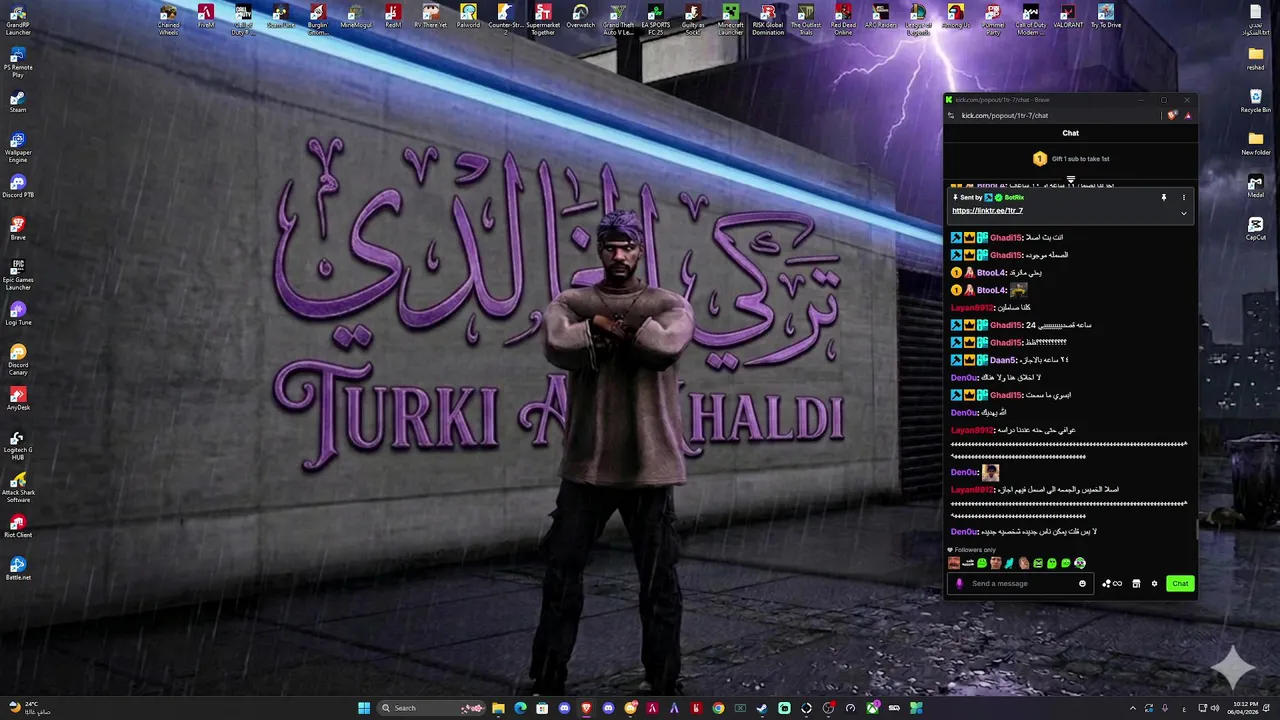Open the Recycle Bin
Image resolution: width=1280 pixels, height=720 pixels.
pos(1256,101)
